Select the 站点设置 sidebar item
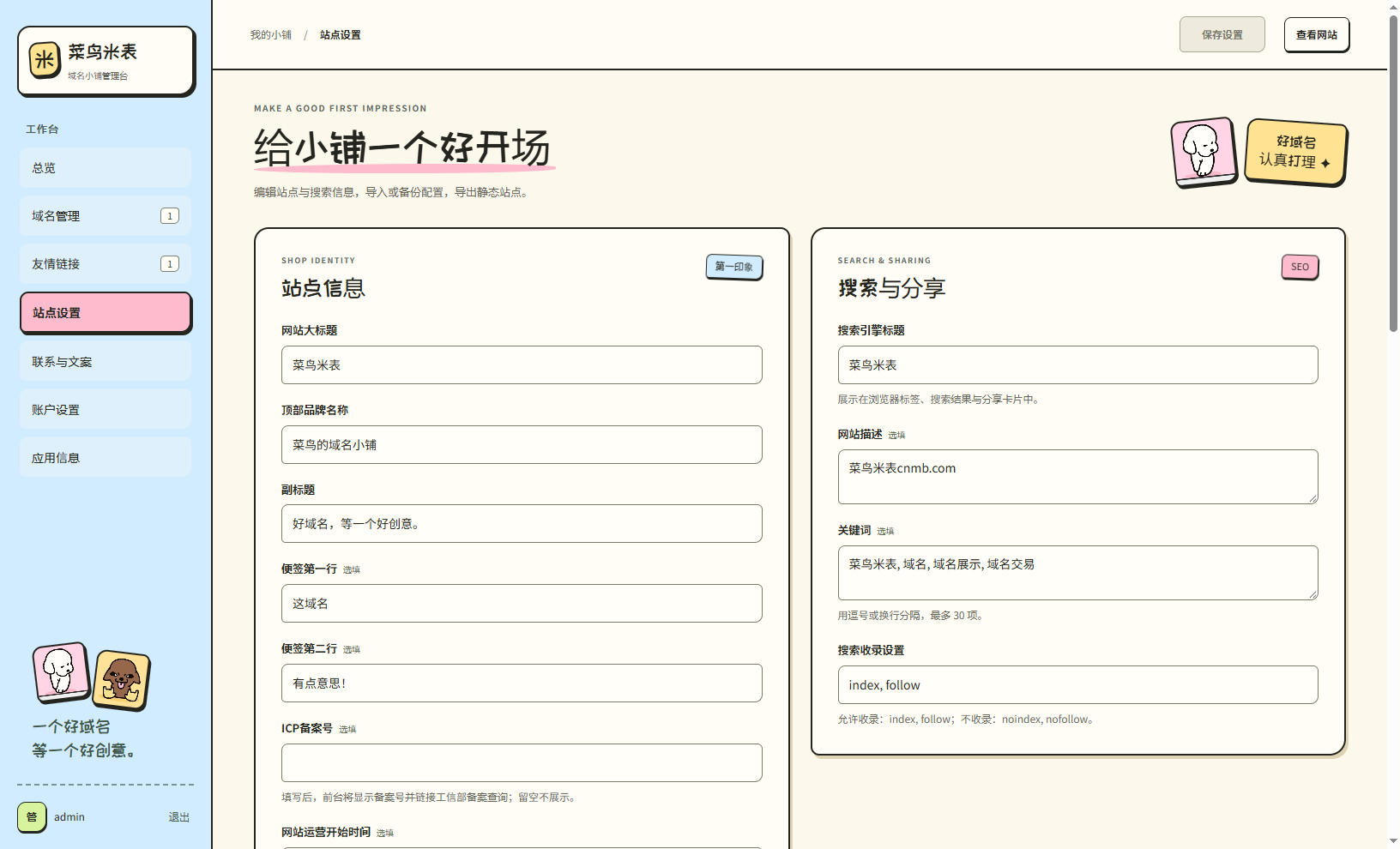1400x849 pixels. tap(106, 313)
